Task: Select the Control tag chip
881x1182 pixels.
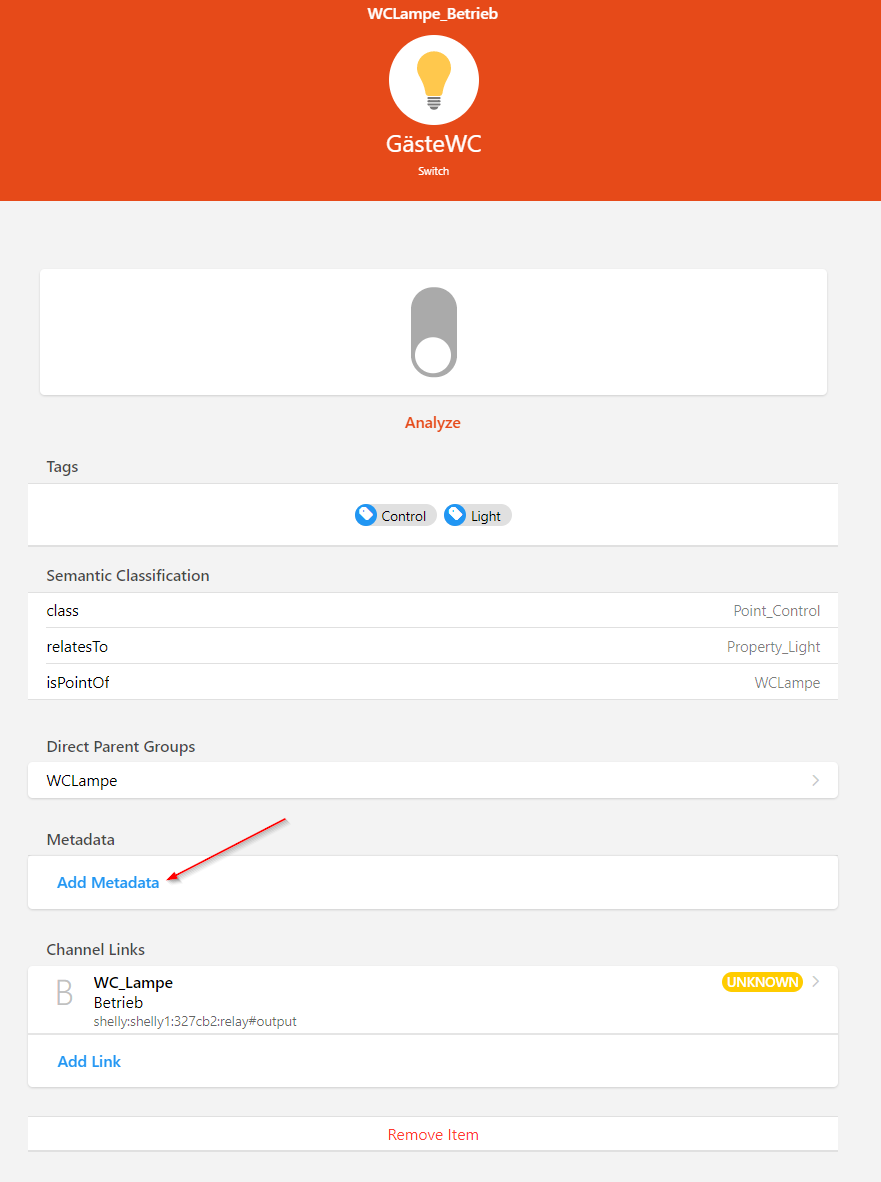Action: click(x=396, y=516)
